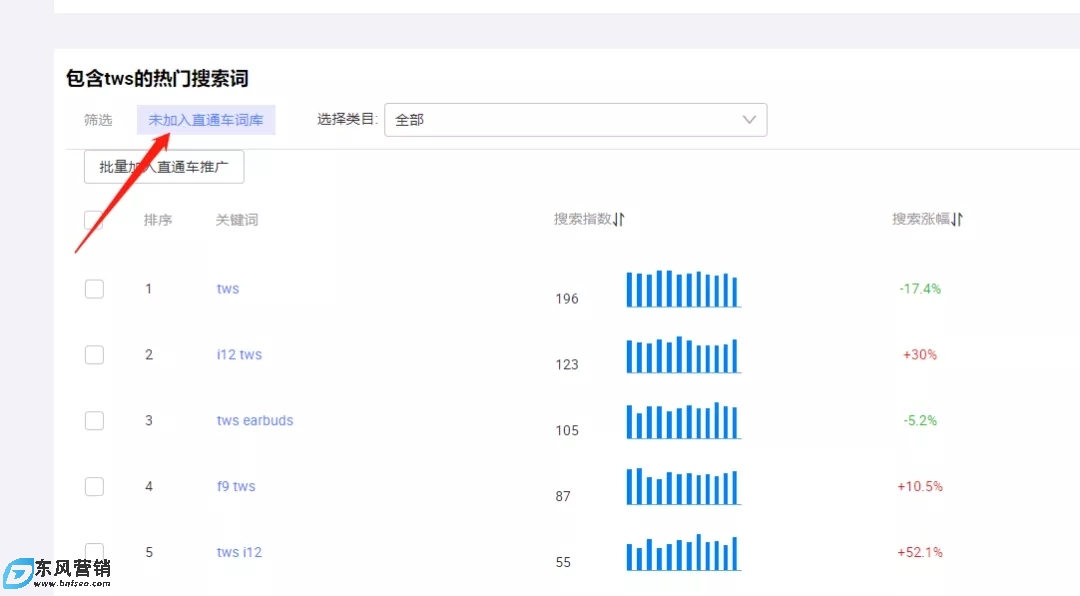Tick the checkbox for i12 tws row
The image size is (1080, 596).
click(94, 355)
